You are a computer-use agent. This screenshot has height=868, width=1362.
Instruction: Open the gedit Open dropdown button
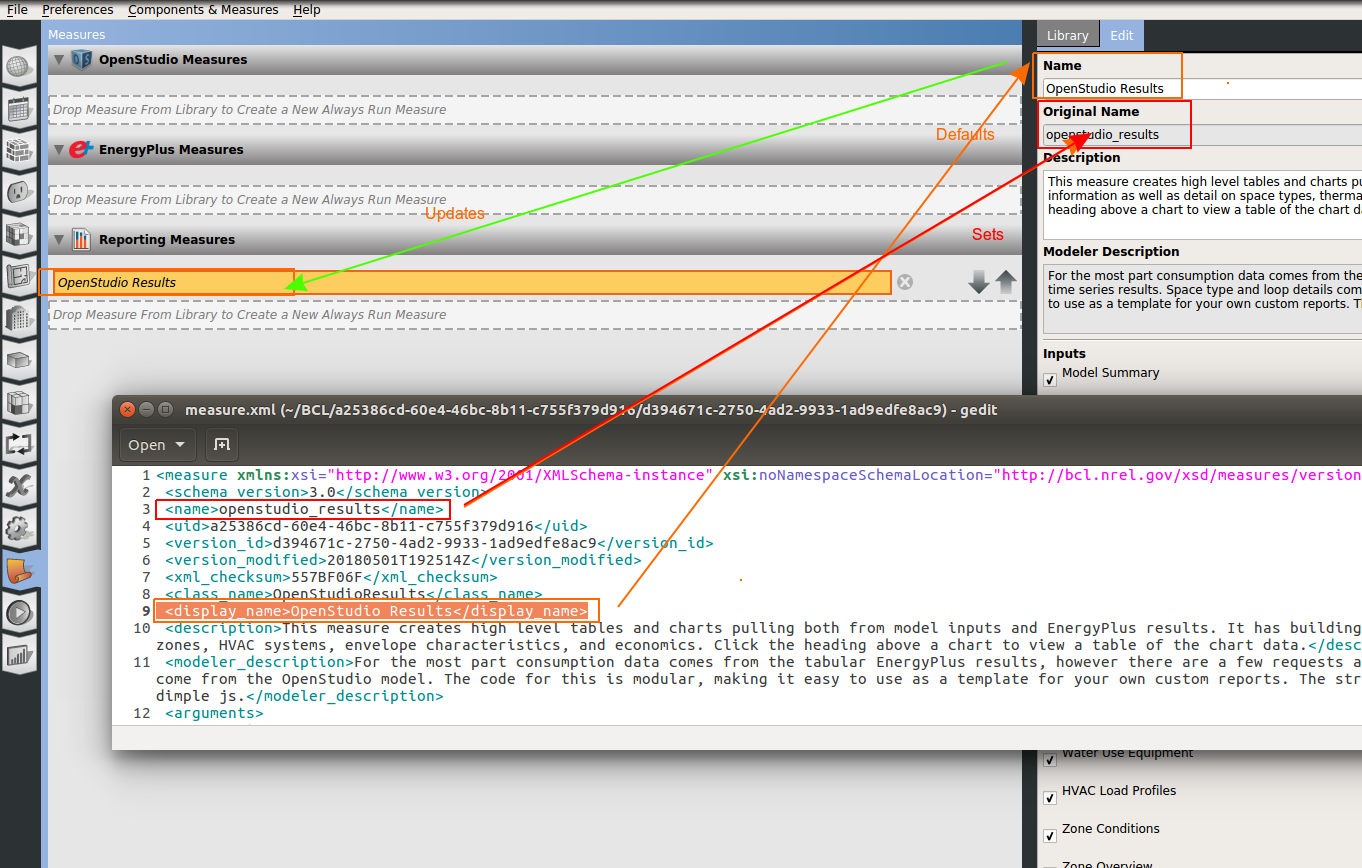159,444
